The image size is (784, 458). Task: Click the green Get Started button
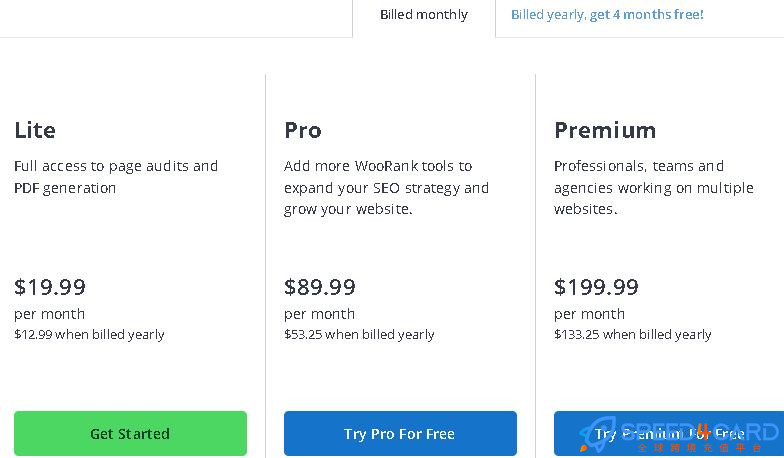pyautogui.click(x=130, y=434)
